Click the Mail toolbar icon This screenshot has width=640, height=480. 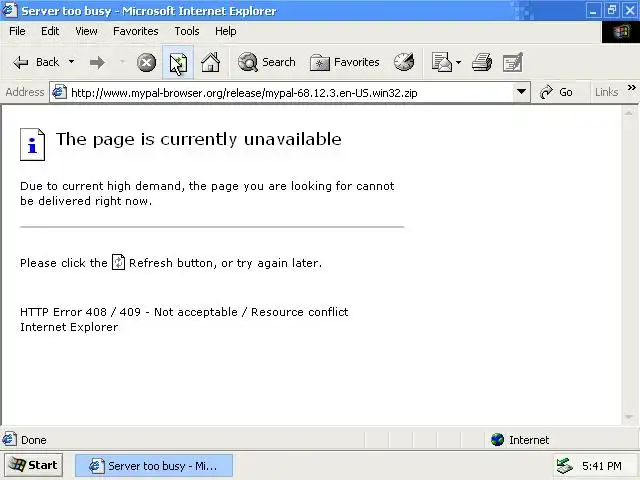(x=442, y=62)
